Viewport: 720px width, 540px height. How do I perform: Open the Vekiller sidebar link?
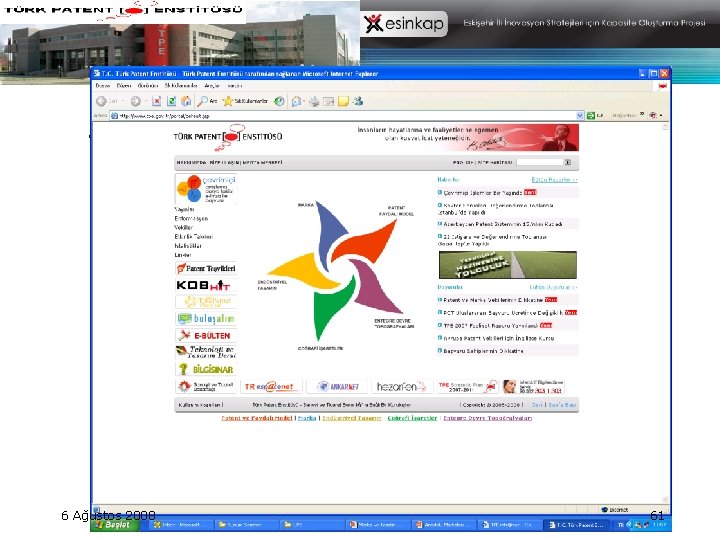tap(184, 228)
